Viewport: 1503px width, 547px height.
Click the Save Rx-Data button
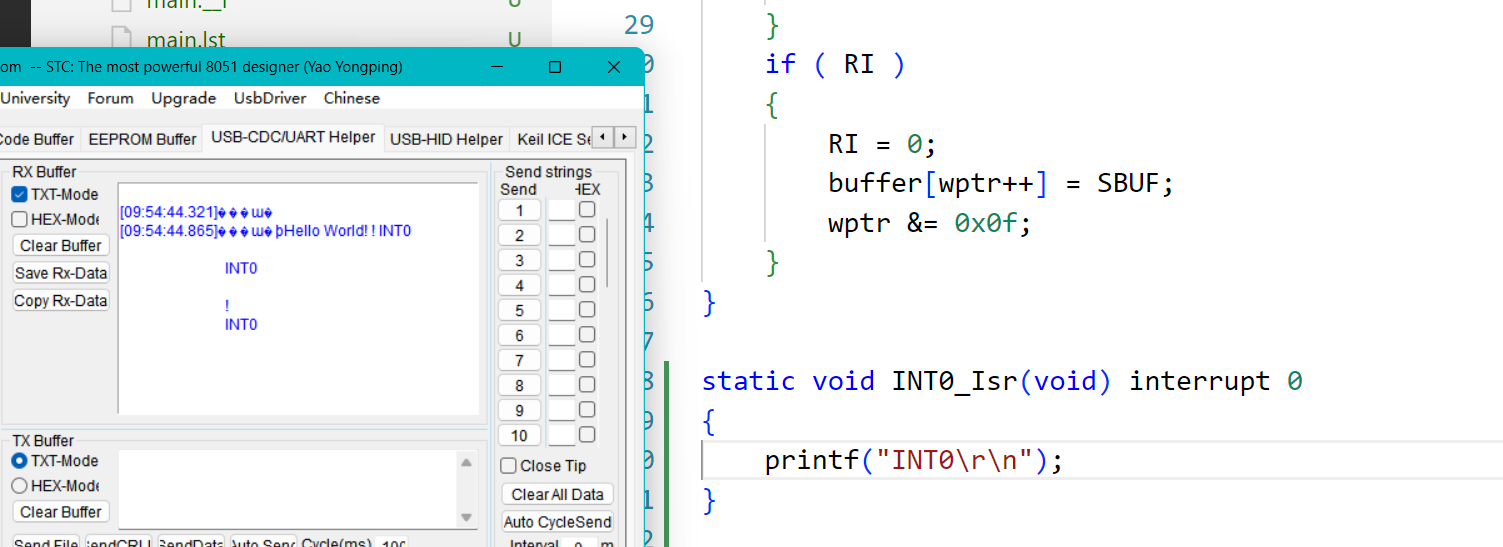61,273
